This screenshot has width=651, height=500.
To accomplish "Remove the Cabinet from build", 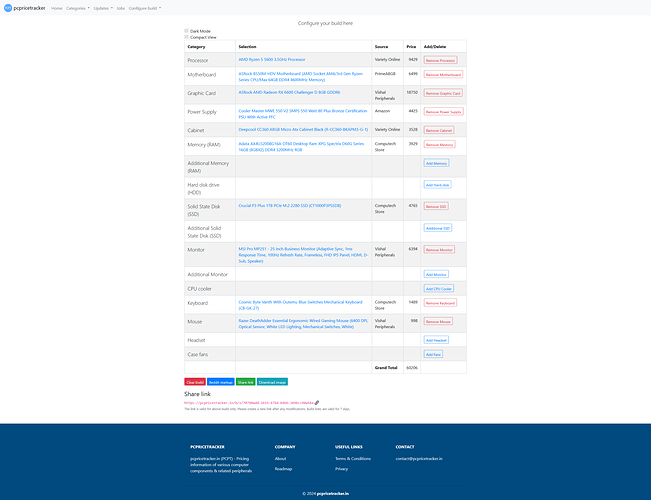I will click(439, 130).
